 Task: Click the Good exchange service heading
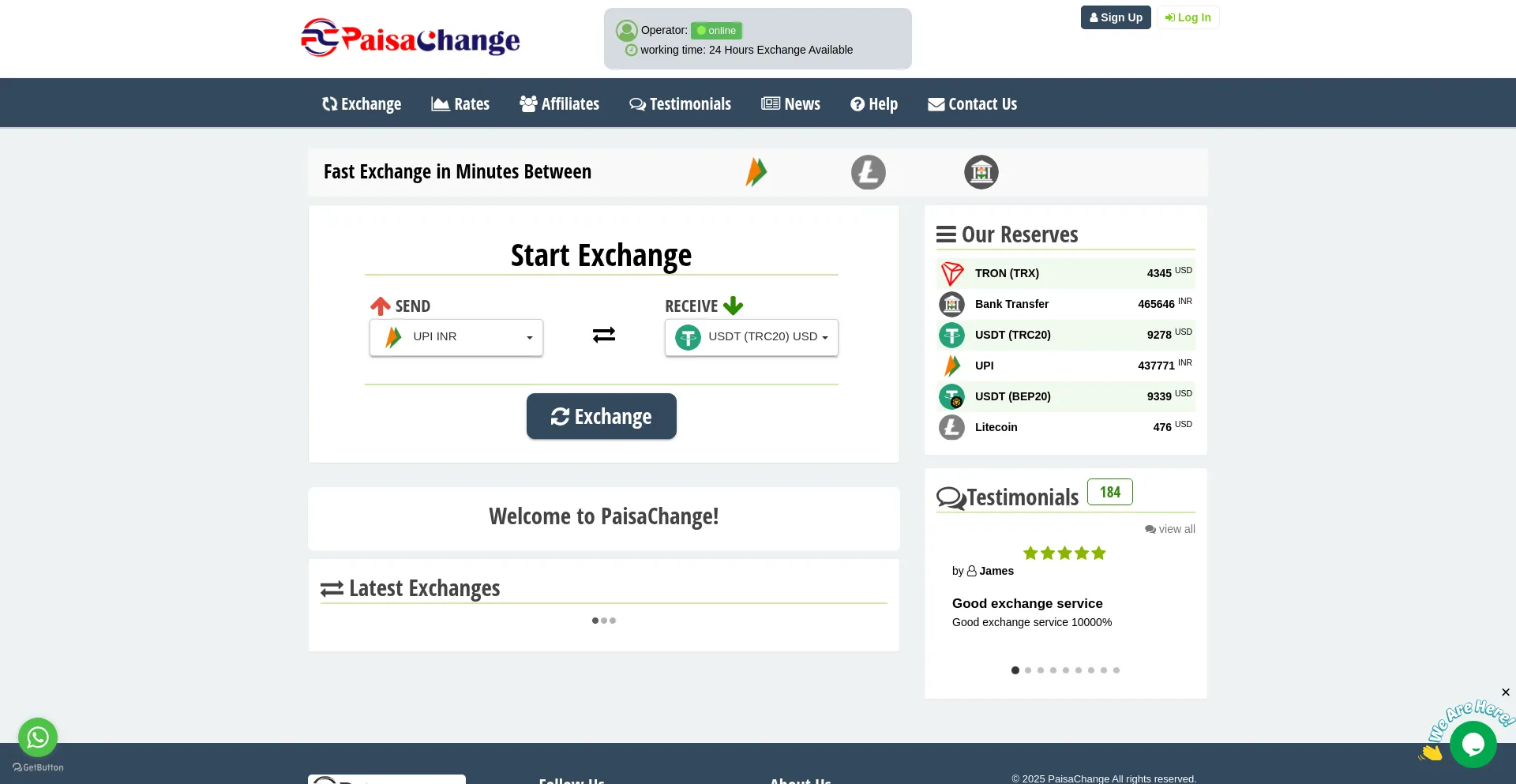click(1027, 603)
